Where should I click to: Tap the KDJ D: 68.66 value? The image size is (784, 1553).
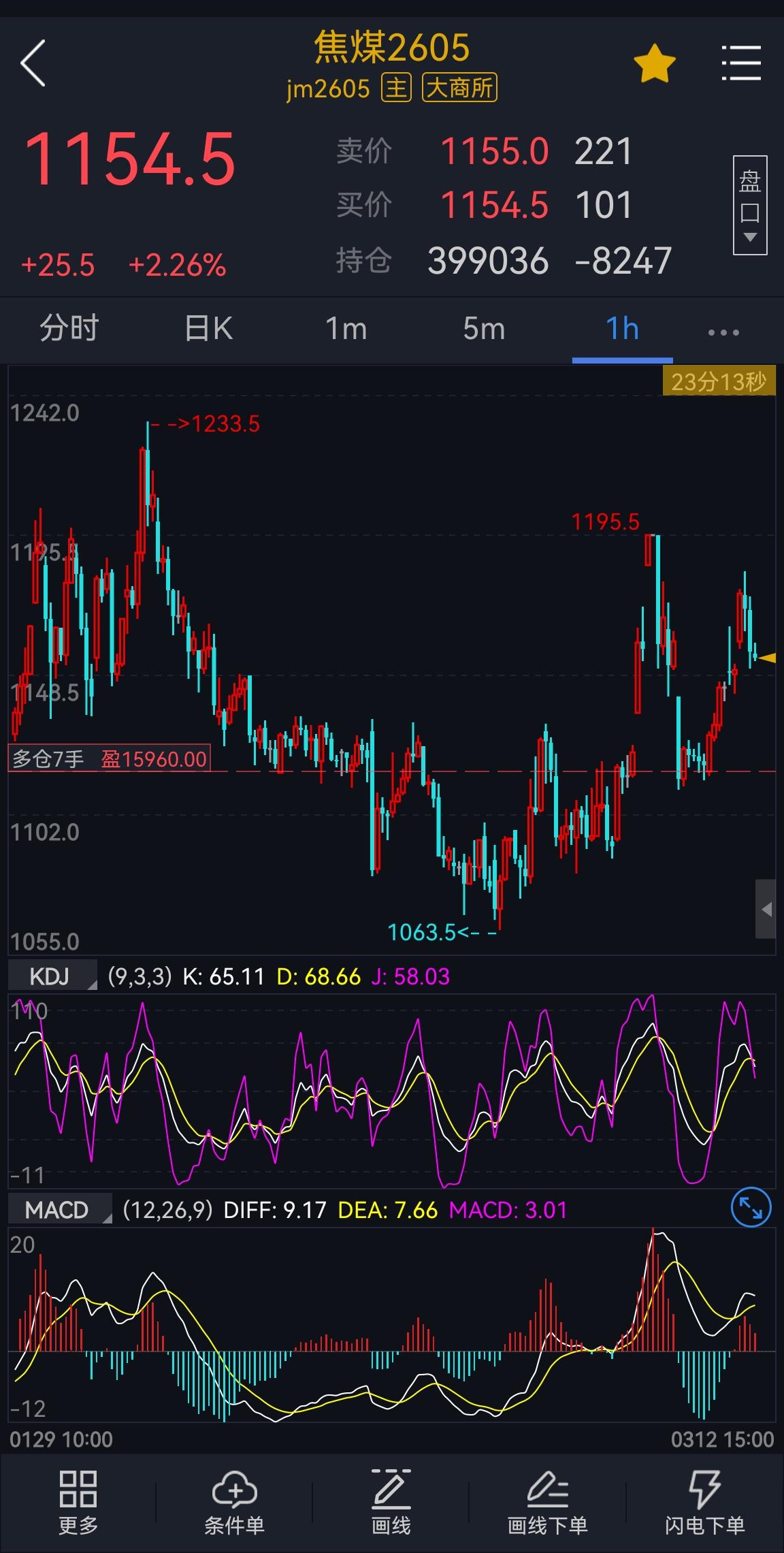click(318, 976)
